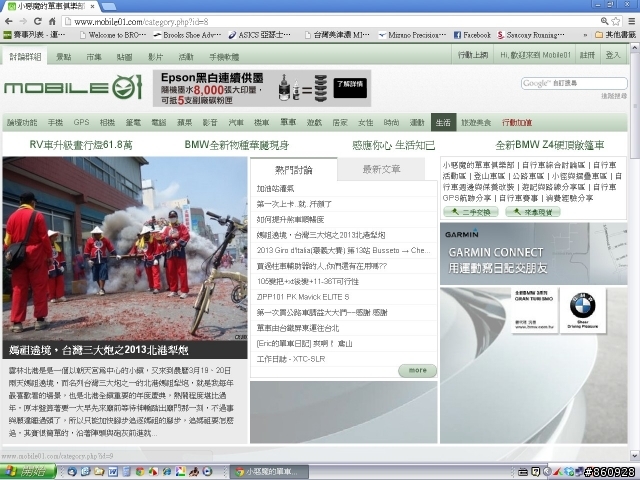The image size is (640, 480).
Task: Click the BMW logo advertisement tile
Action: tap(582, 311)
